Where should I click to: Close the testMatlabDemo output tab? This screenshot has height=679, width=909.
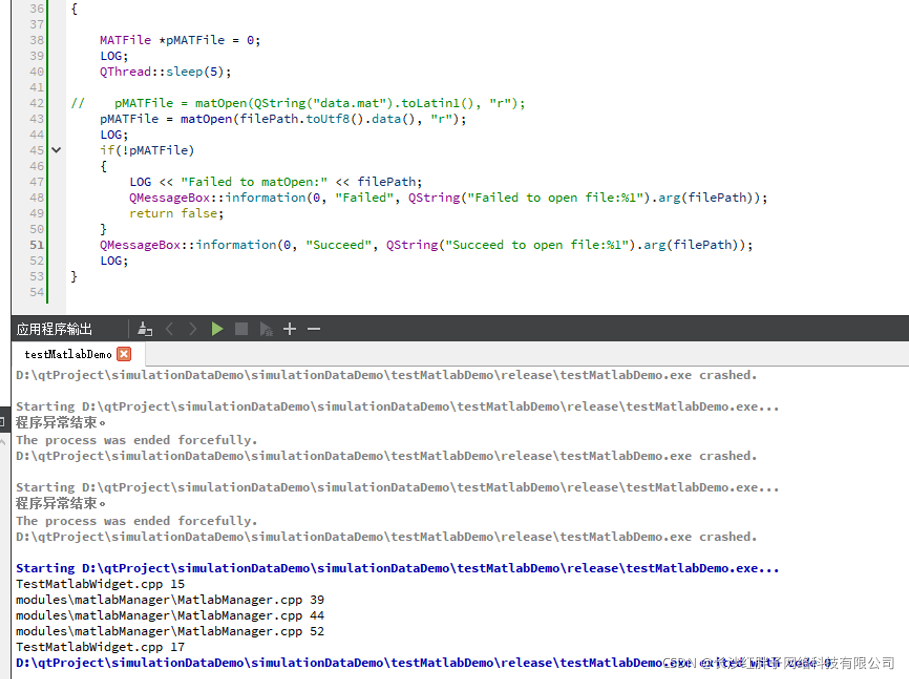point(124,354)
